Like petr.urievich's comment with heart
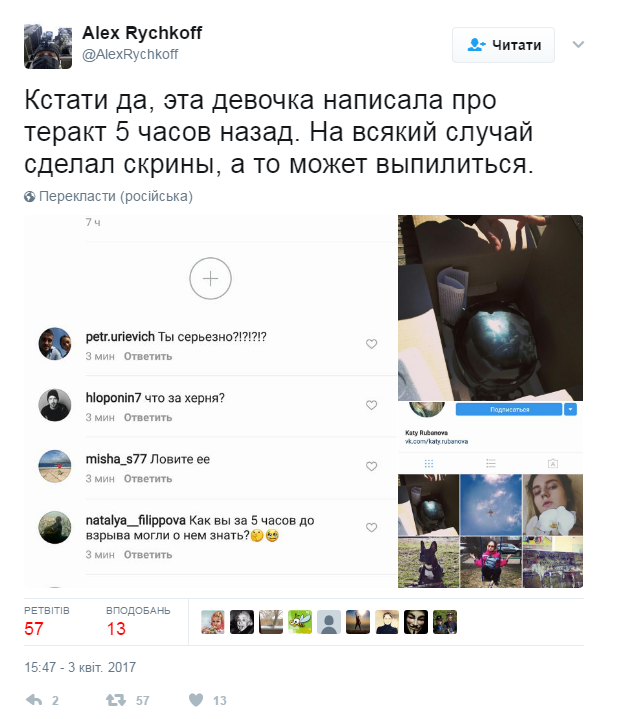This screenshot has width=621, height=719. 371,343
